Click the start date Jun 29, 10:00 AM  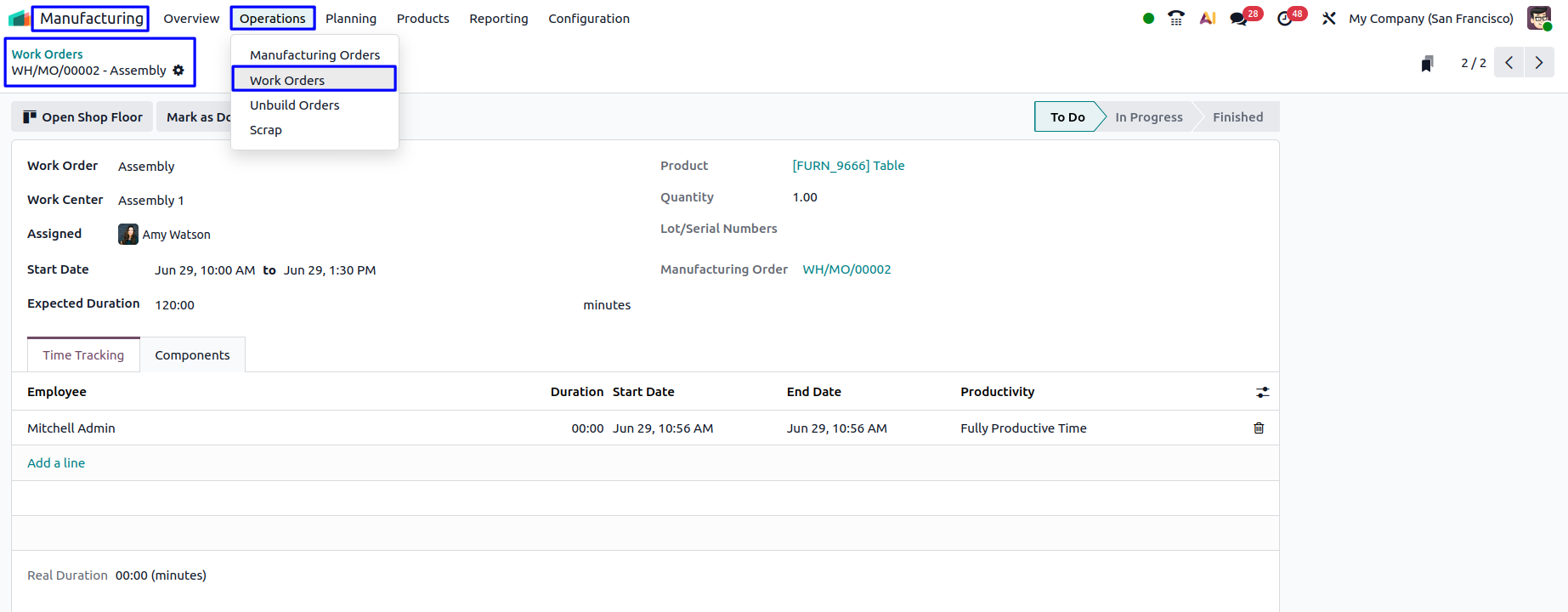205,270
